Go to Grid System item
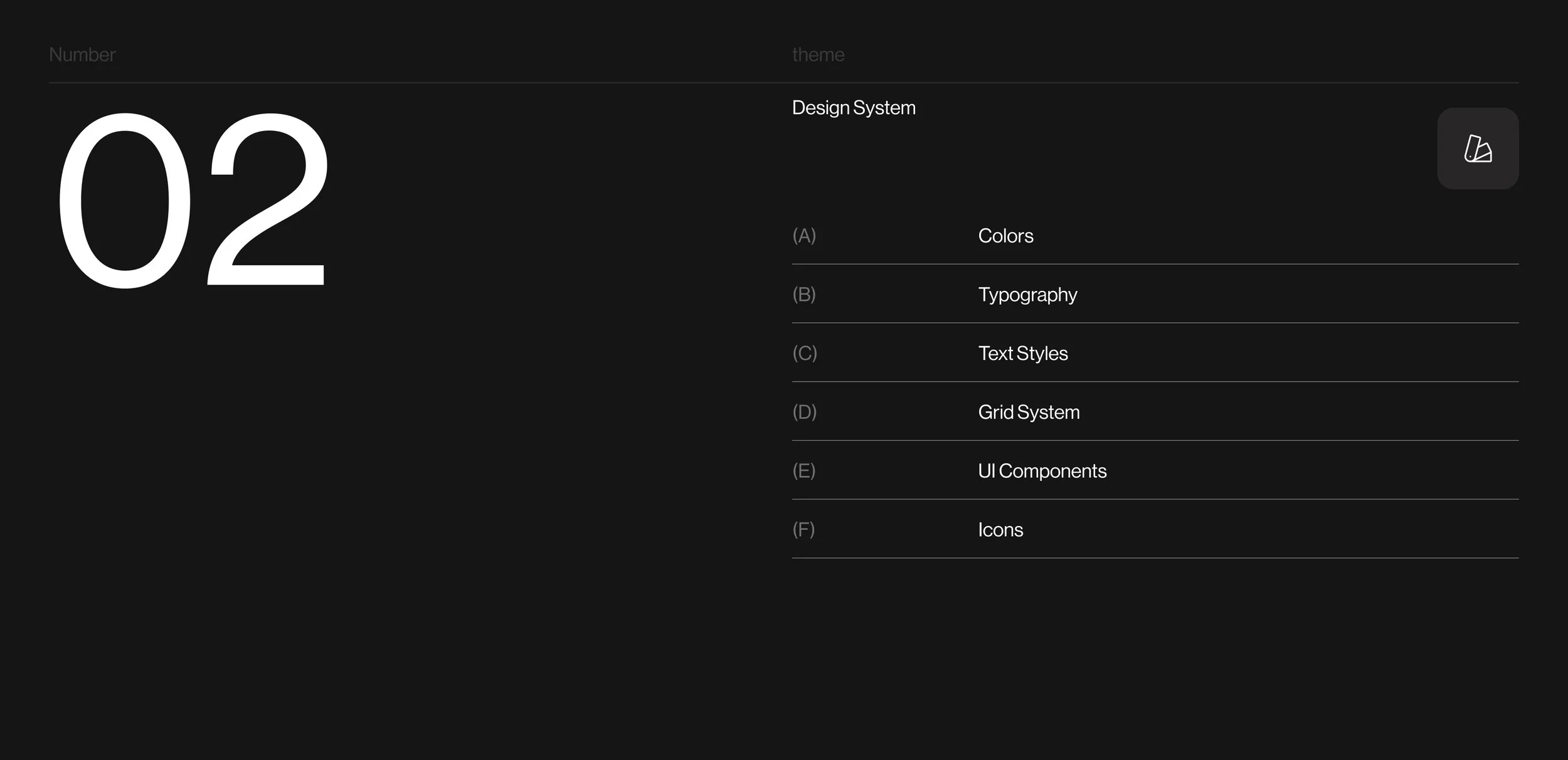This screenshot has width=1568, height=760. pos(1029,412)
